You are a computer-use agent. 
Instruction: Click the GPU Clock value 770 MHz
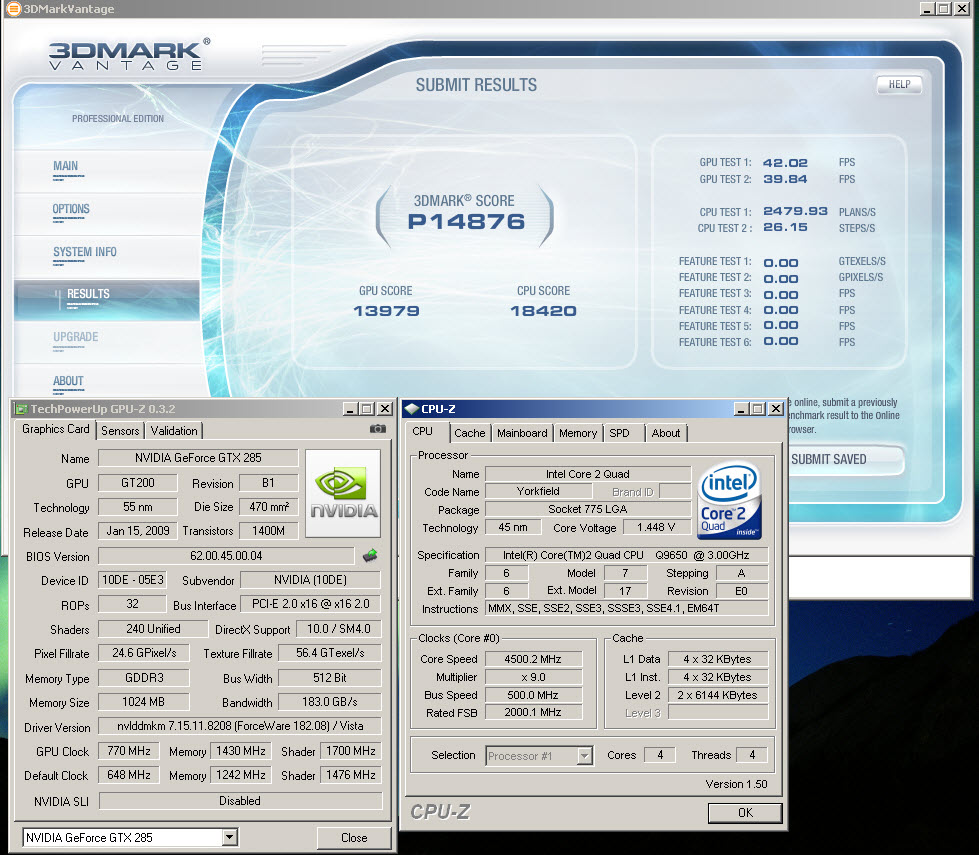point(129,751)
